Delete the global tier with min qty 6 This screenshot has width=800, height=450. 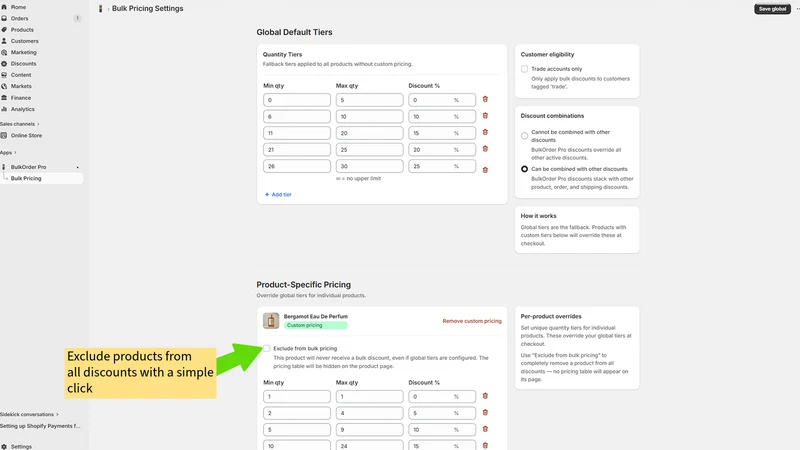pyautogui.click(x=485, y=116)
